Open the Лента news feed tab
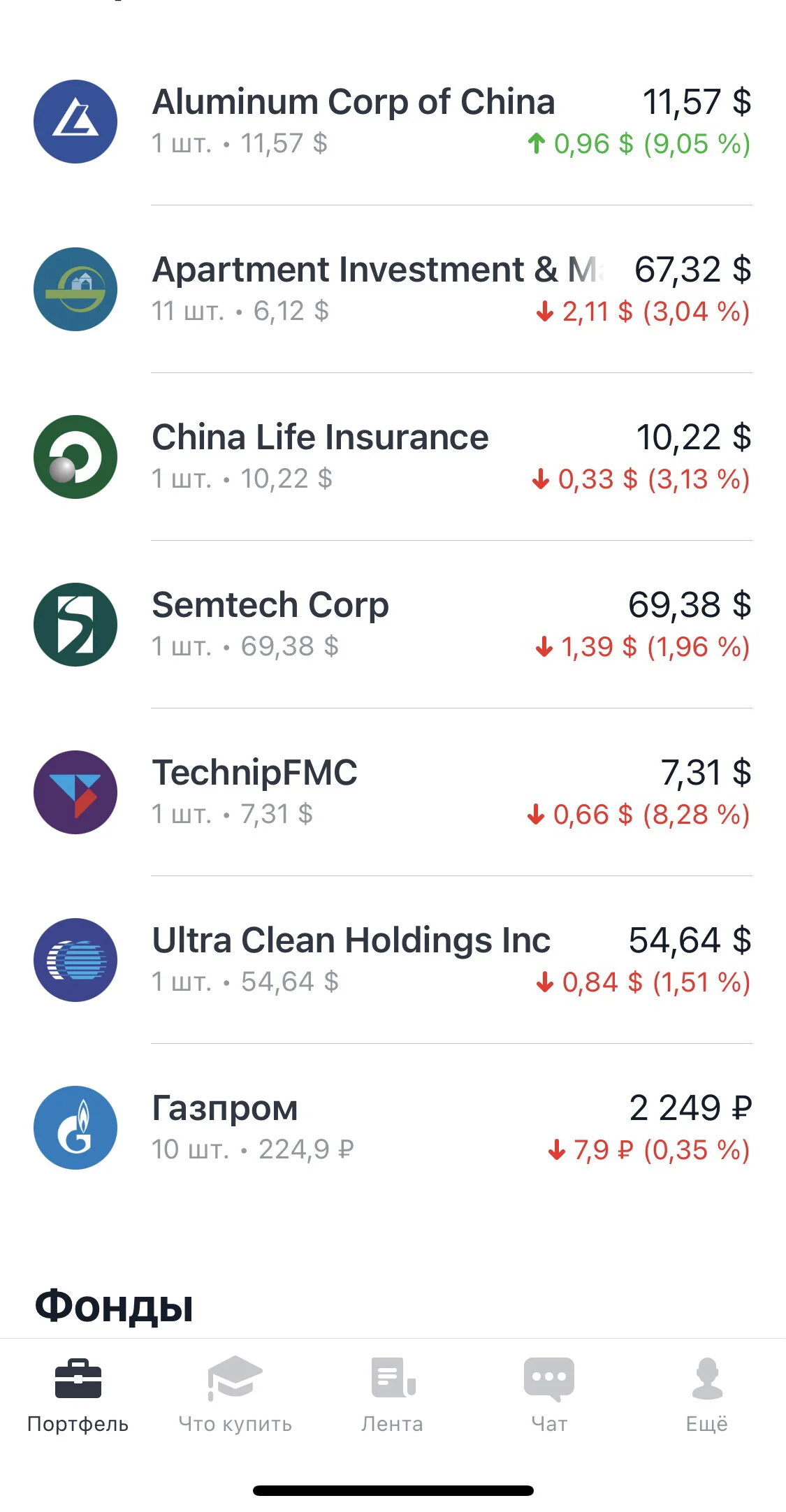The image size is (786, 1512). pyautogui.click(x=393, y=1395)
